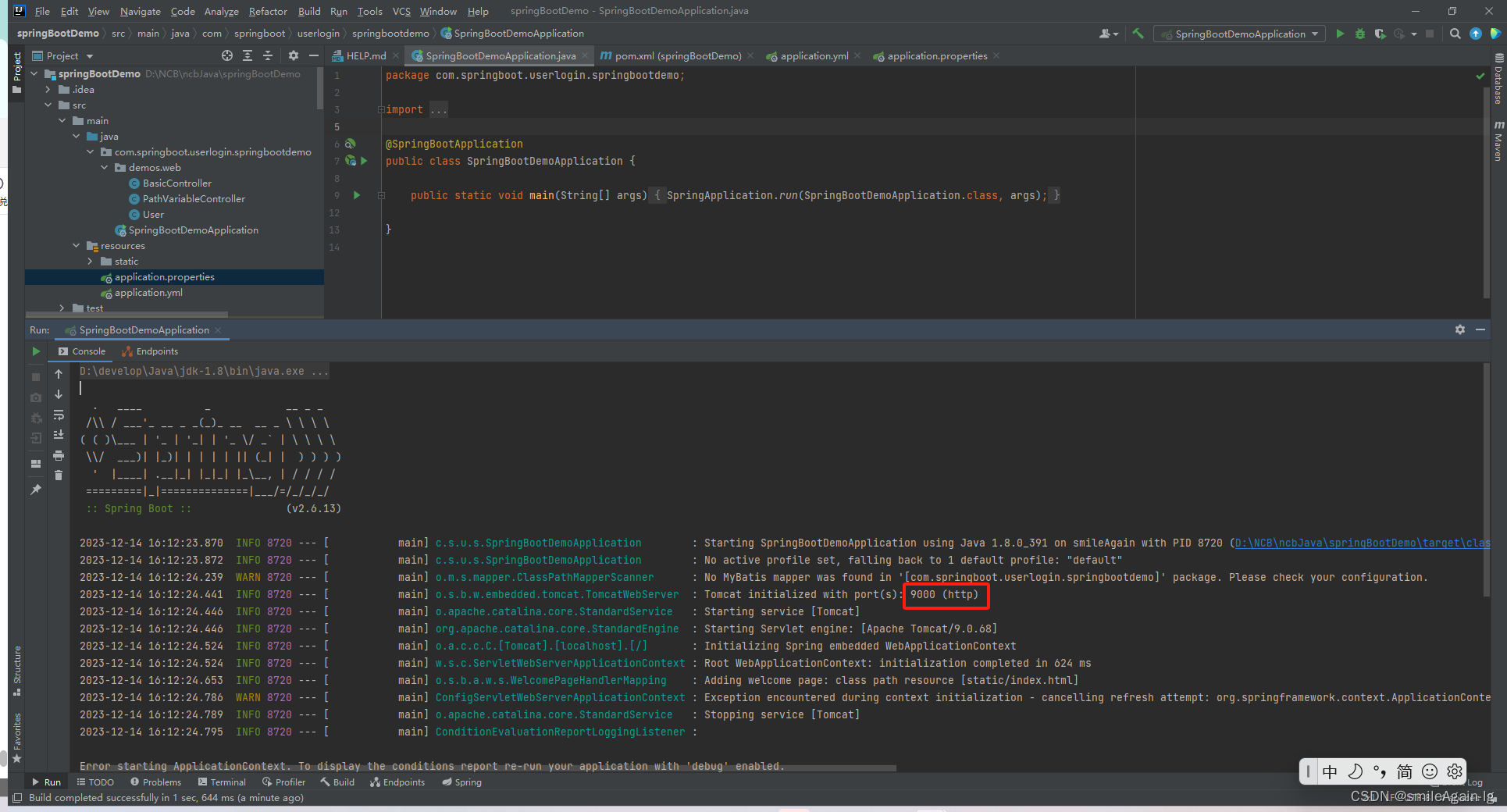Toggle the pin tab icon in Run panel
Image resolution: width=1507 pixels, height=812 pixels.
36,490
